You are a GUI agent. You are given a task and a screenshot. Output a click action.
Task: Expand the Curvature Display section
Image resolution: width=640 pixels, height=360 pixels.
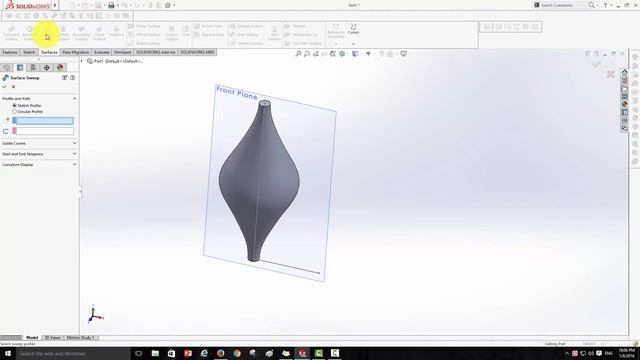74,164
